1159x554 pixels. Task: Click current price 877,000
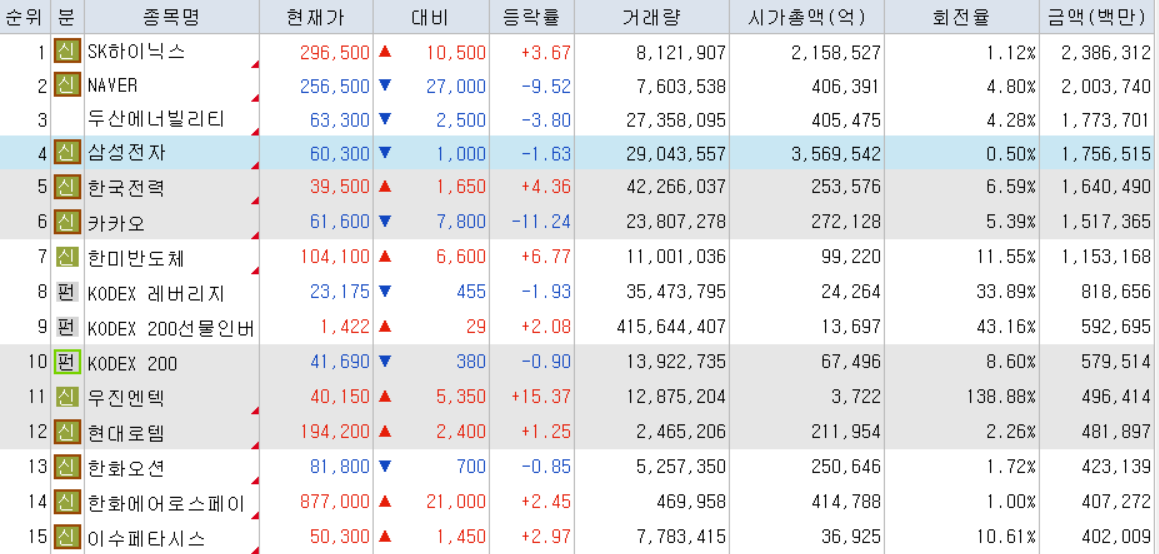(335, 502)
